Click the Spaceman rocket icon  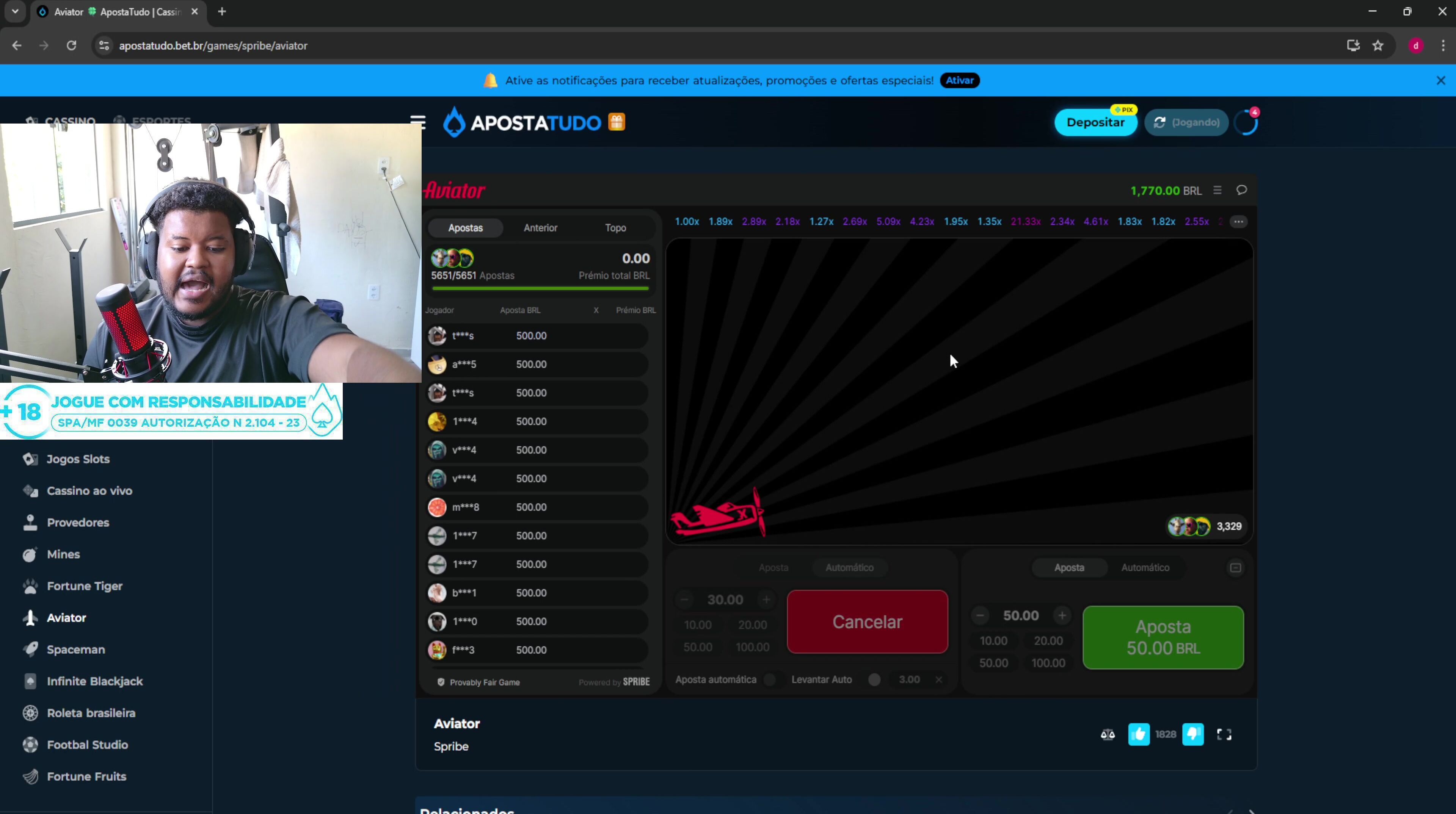(x=30, y=649)
